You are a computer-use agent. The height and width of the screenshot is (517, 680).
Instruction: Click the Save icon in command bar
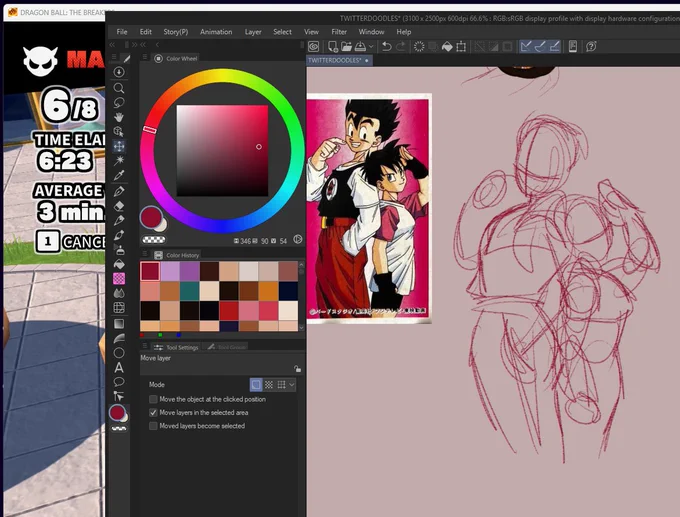coord(360,46)
